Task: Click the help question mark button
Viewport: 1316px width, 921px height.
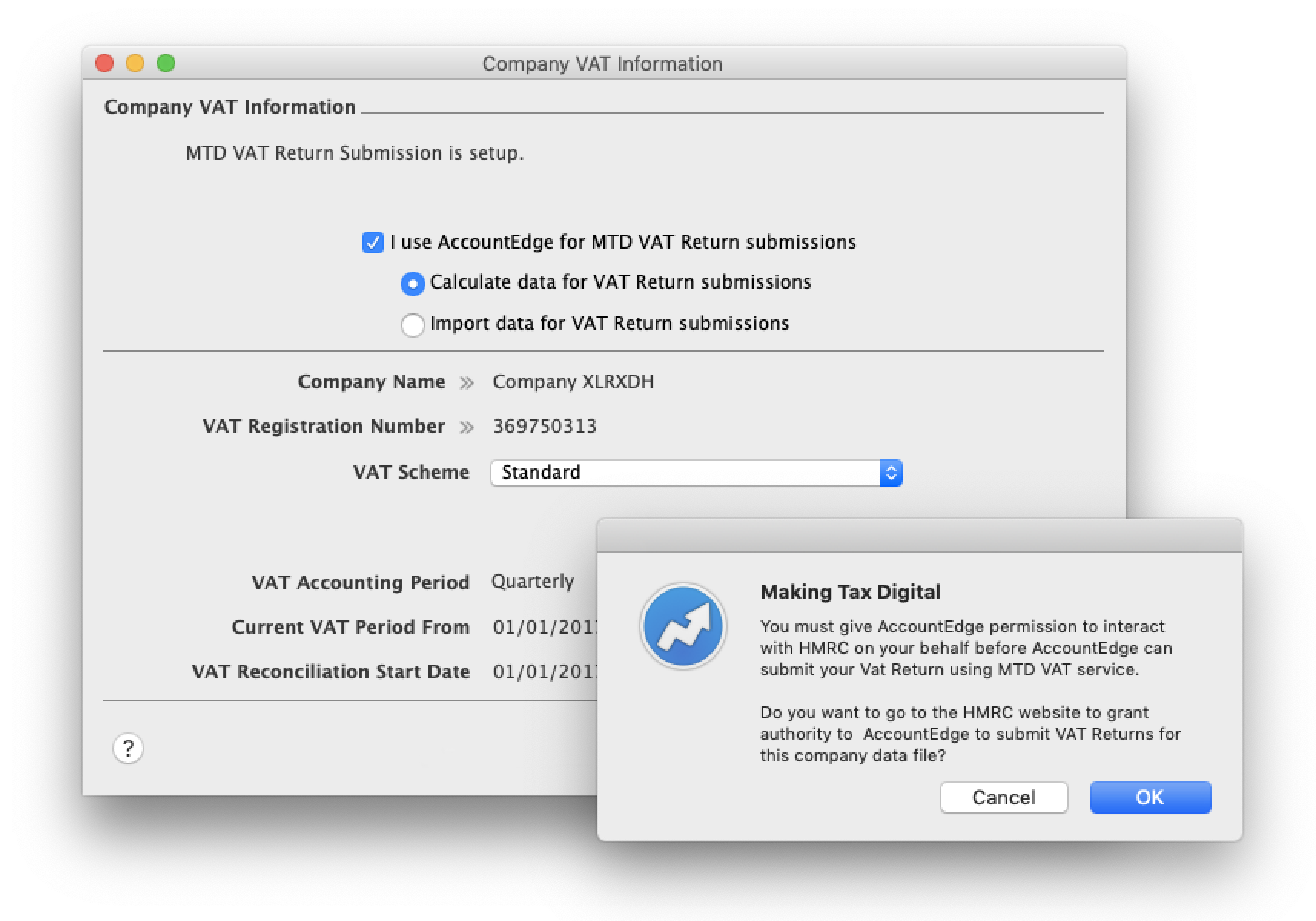Action: coord(128,748)
